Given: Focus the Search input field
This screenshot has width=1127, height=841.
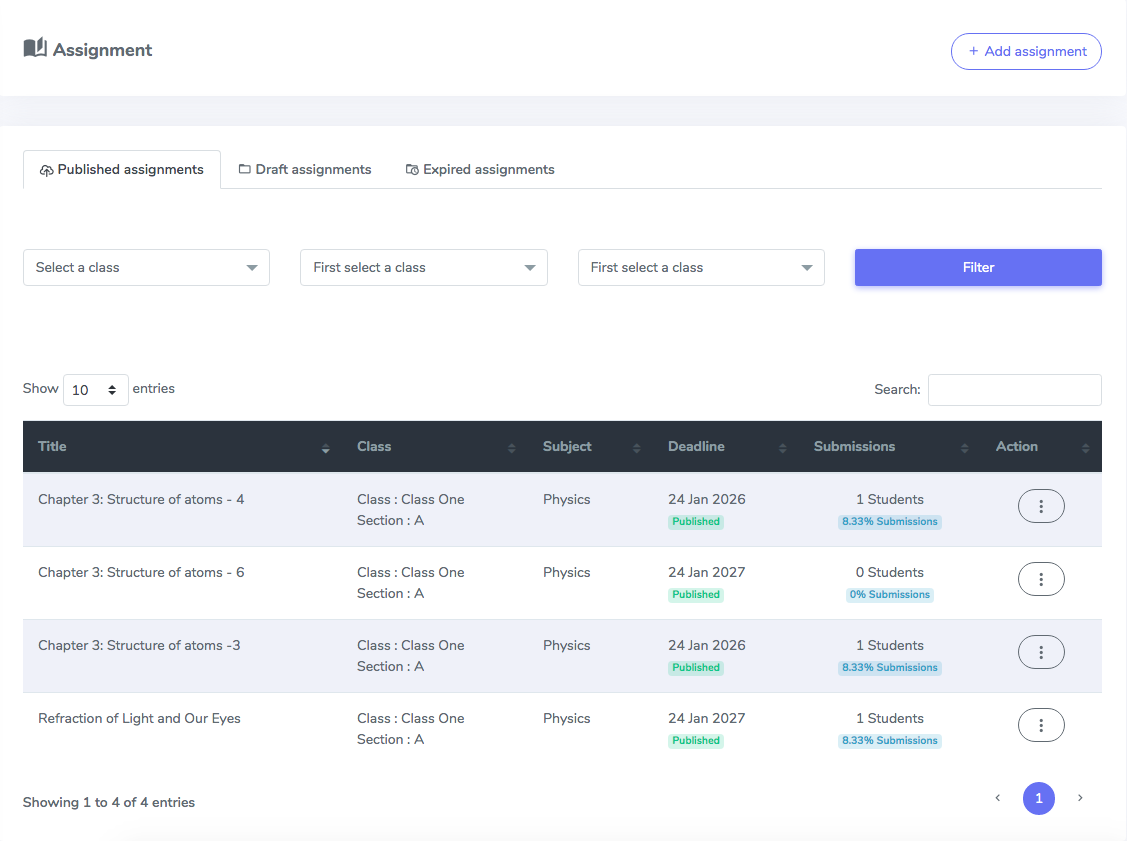Looking at the screenshot, I should pyautogui.click(x=1015, y=390).
